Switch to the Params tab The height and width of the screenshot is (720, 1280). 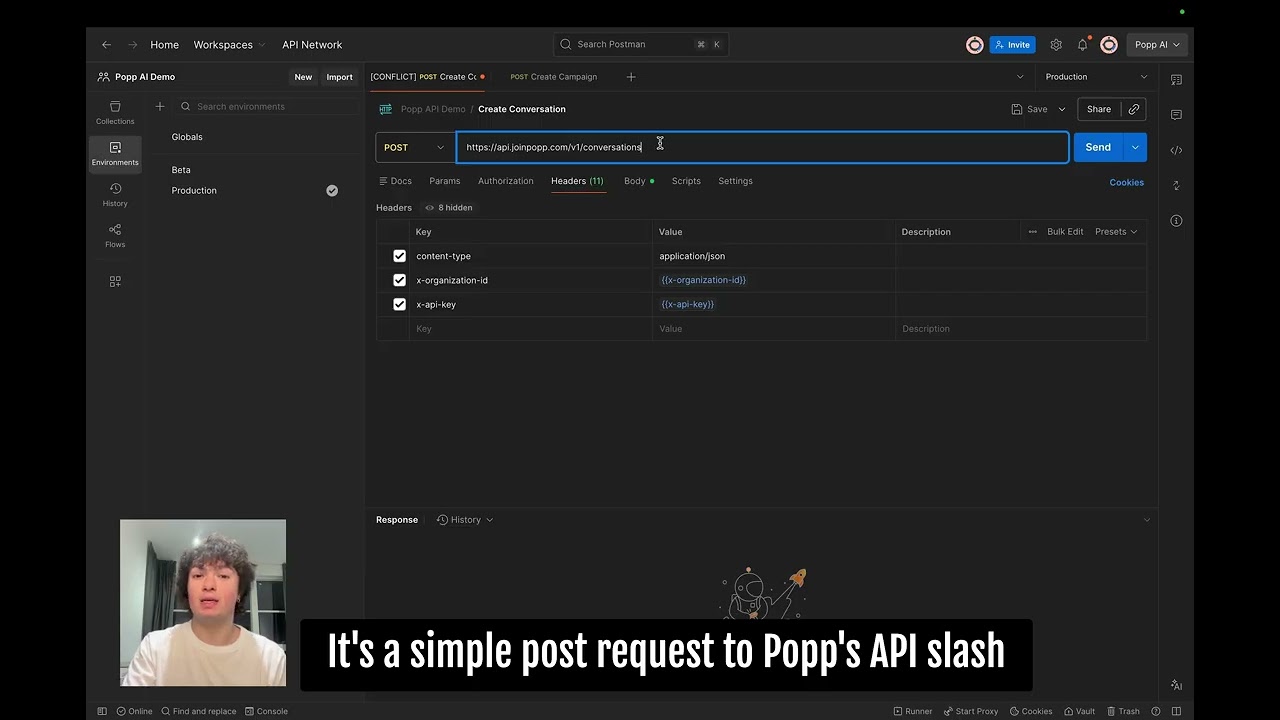(445, 181)
